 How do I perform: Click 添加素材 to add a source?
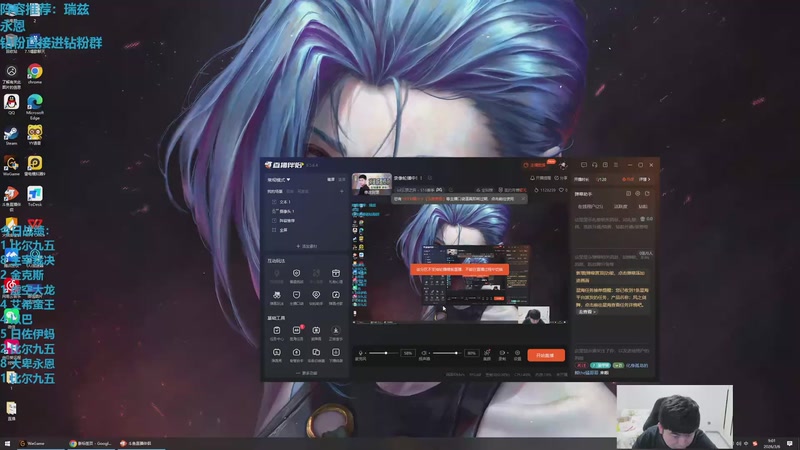tap(307, 246)
